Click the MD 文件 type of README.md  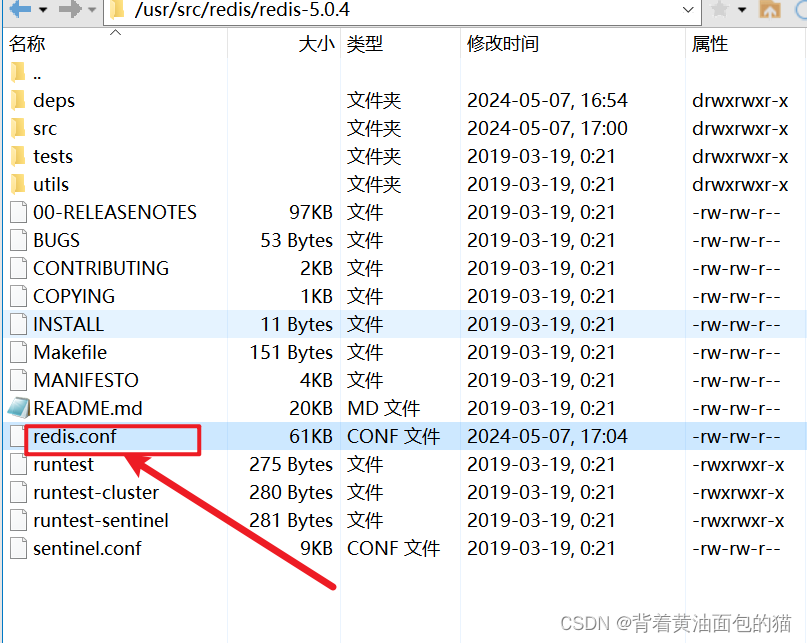point(383,408)
